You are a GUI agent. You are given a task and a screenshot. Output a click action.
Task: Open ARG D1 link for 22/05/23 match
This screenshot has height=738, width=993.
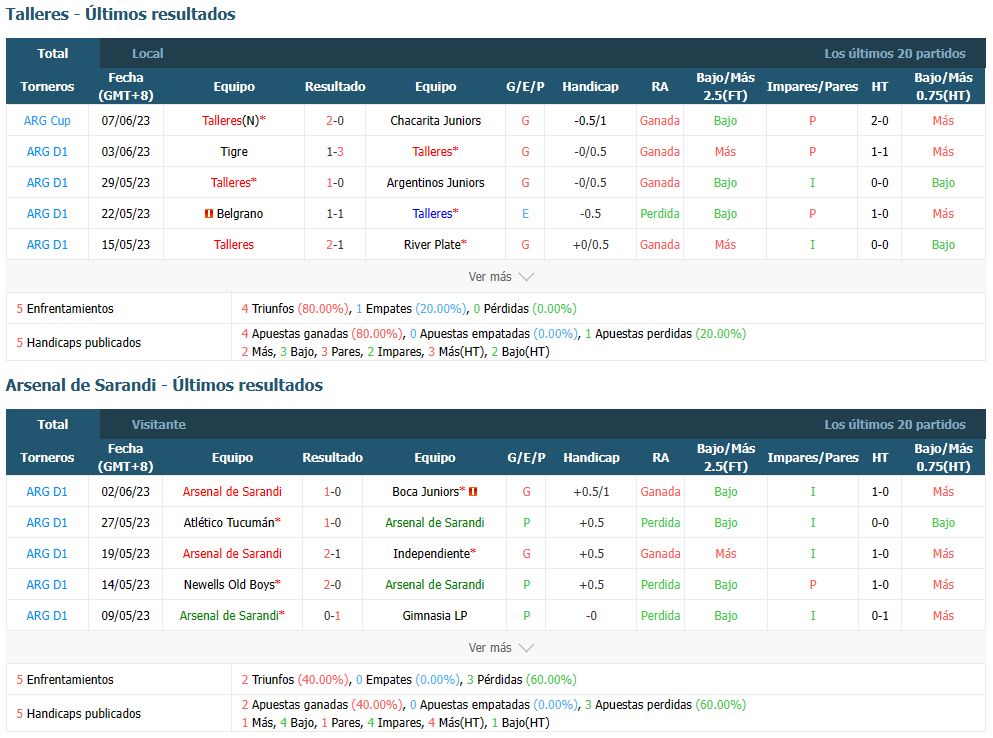(47, 213)
